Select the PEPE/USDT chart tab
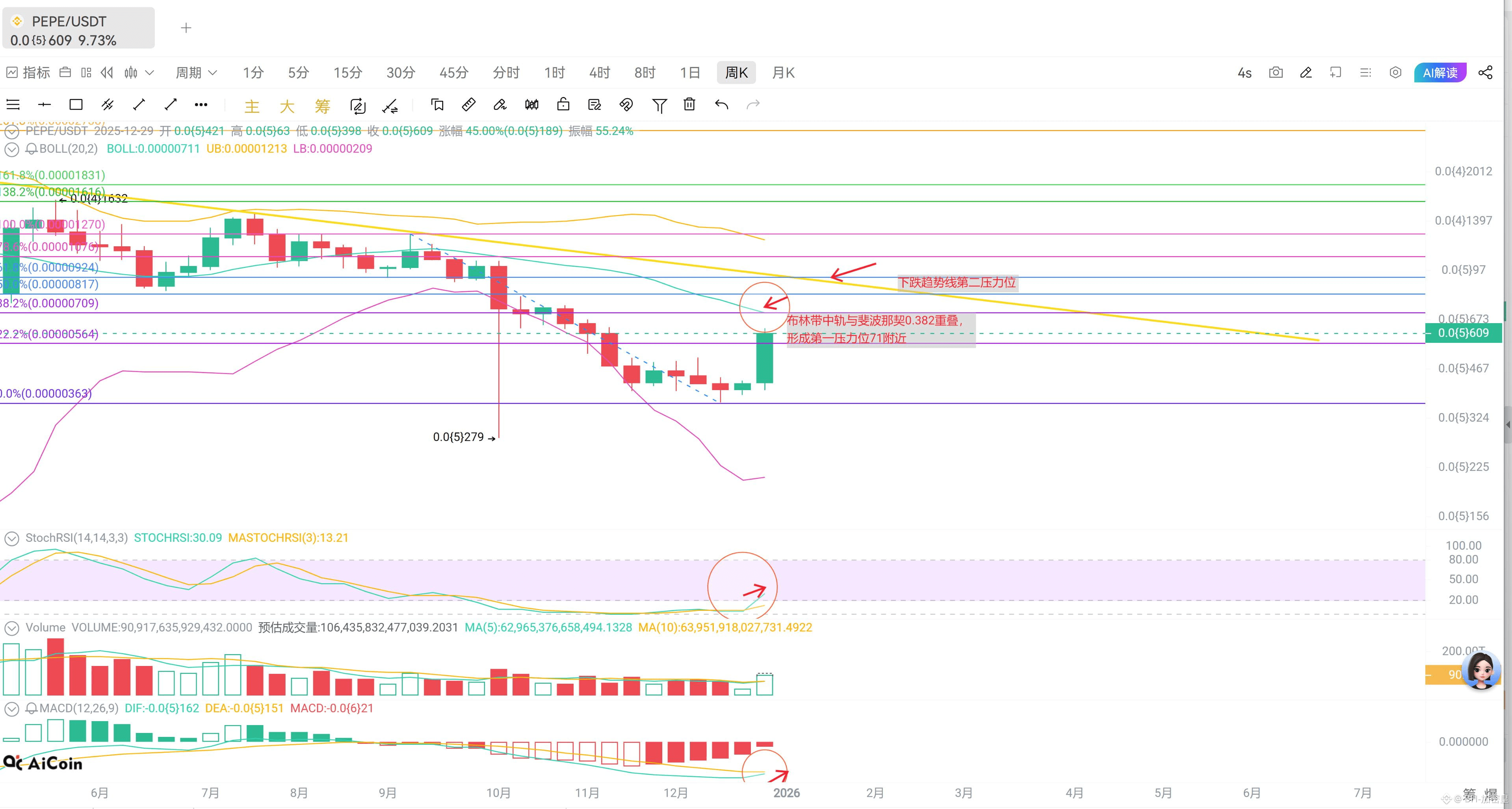This screenshot has height=809, width=1512. pyautogui.click(x=79, y=28)
